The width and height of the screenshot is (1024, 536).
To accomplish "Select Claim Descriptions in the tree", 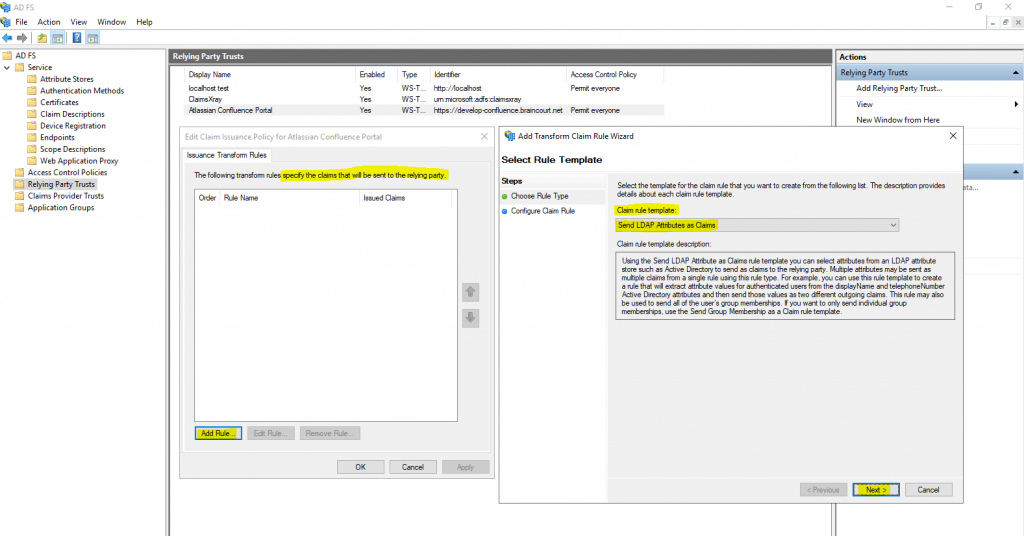I will click(x=72, y=114).
